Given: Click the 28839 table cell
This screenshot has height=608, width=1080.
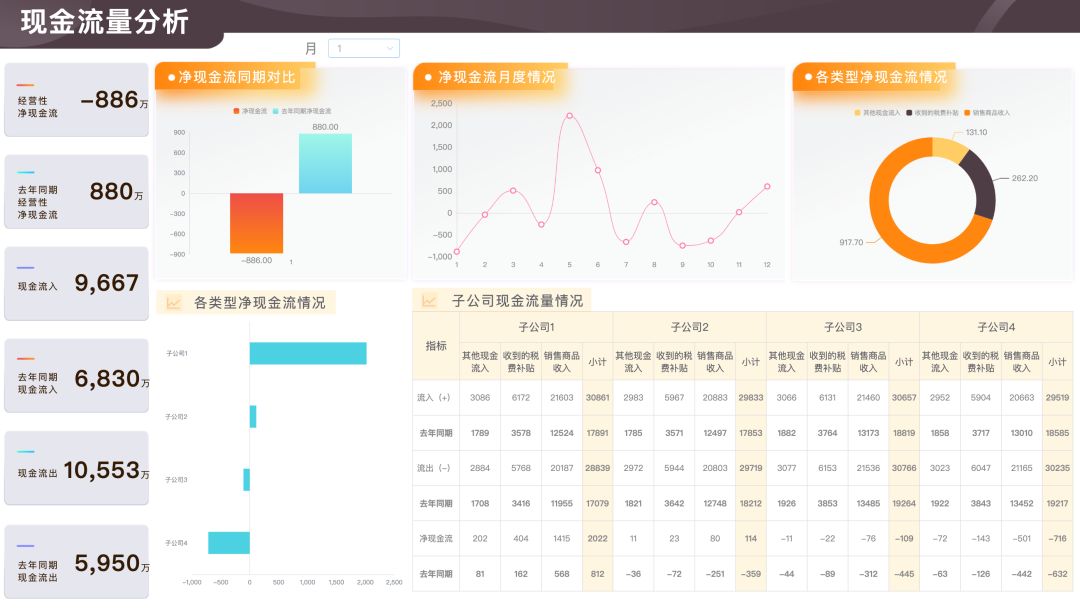Looking at the screenshot, I should [x=598, y=468].
